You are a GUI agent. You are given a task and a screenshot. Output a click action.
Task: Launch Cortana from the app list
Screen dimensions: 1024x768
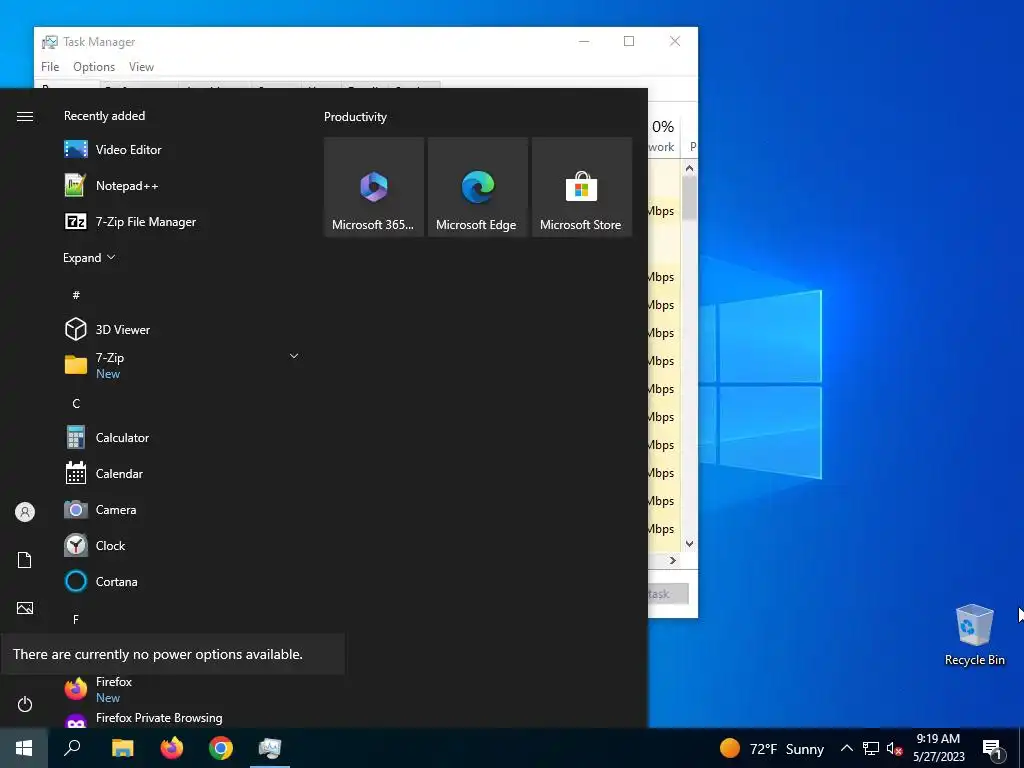[182, 581]
